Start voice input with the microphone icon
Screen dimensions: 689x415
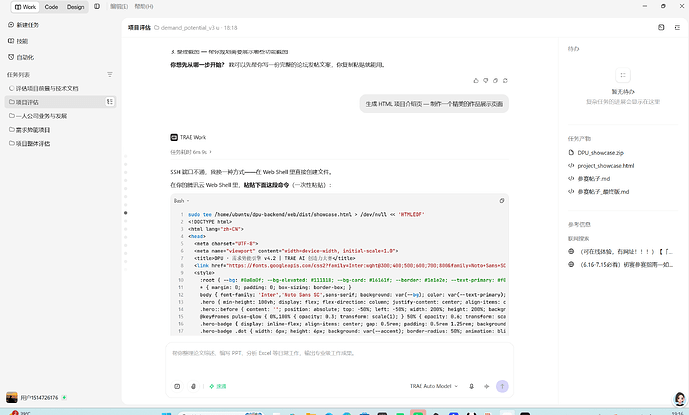(471, 386)
